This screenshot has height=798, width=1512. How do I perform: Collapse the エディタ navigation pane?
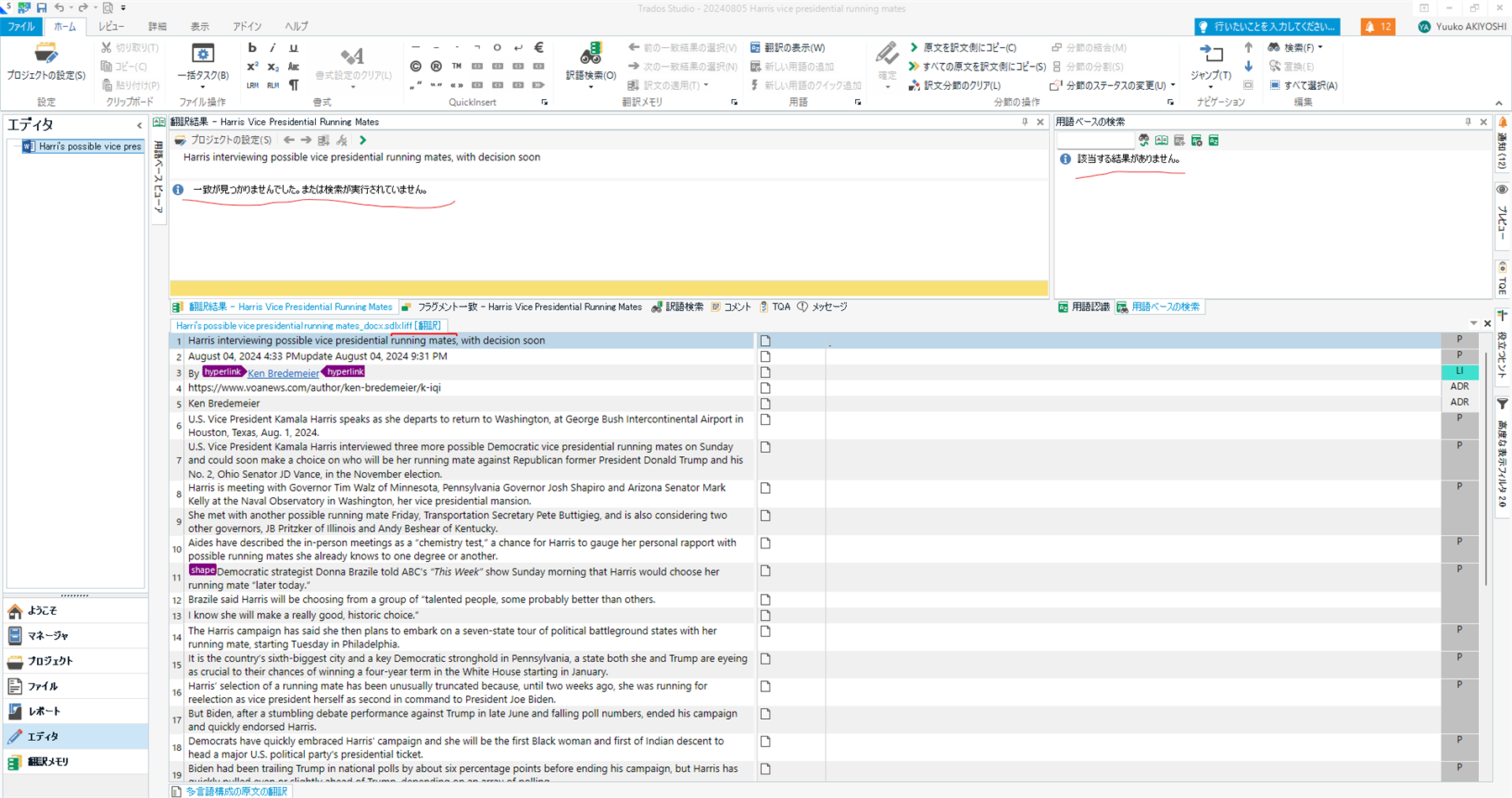[x=139, y=125]
